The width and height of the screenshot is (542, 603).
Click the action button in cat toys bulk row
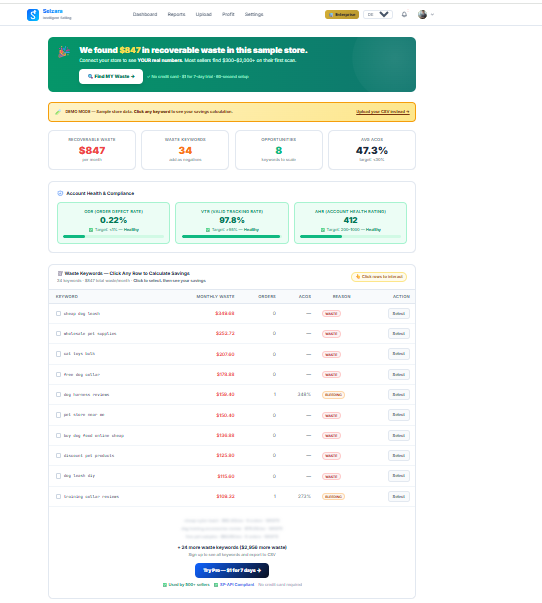399,354
